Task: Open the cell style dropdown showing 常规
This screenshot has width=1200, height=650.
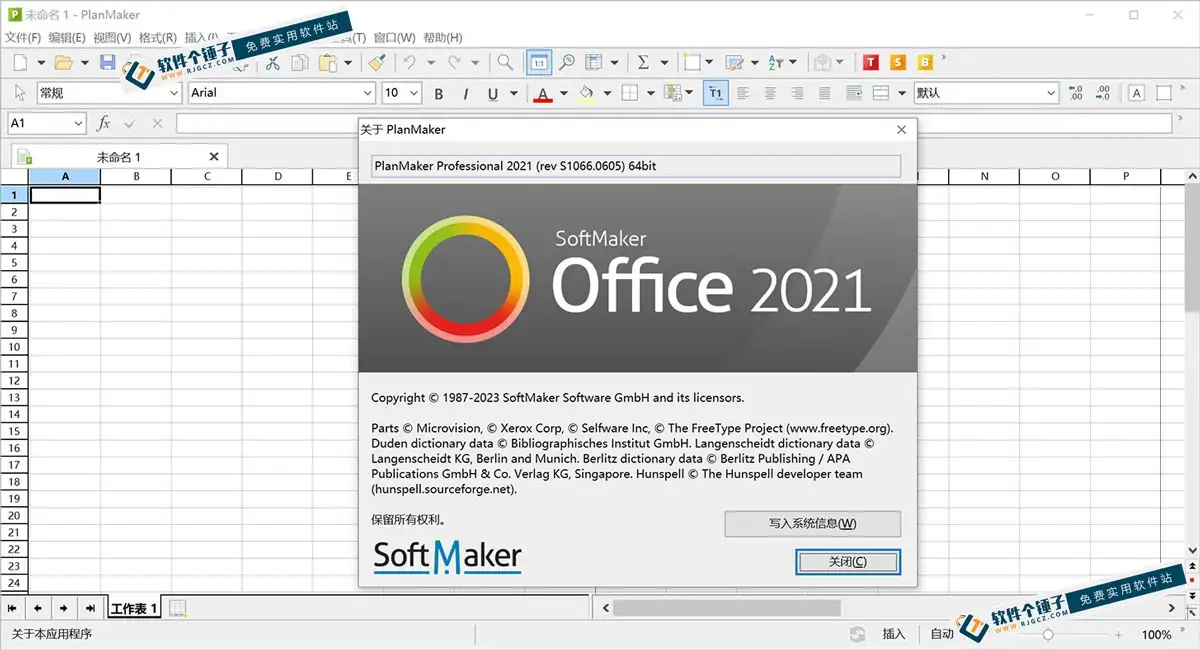Action: point(108,93)
